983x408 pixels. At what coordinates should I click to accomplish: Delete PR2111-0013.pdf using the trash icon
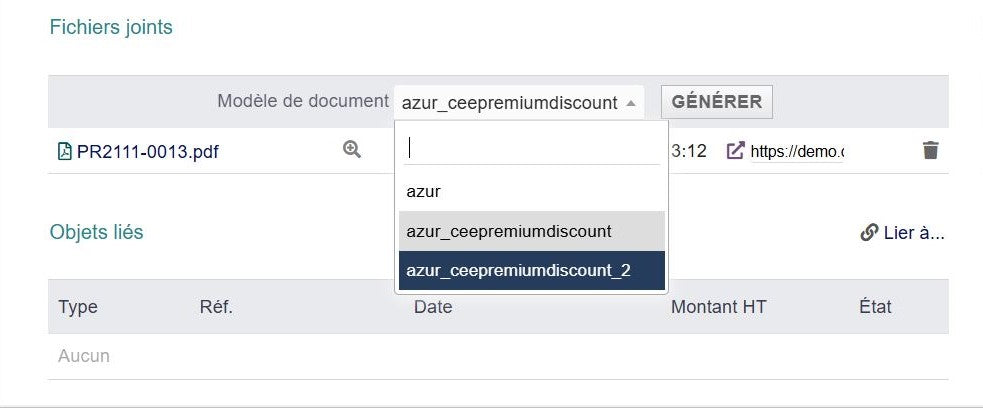pos(930,151)
